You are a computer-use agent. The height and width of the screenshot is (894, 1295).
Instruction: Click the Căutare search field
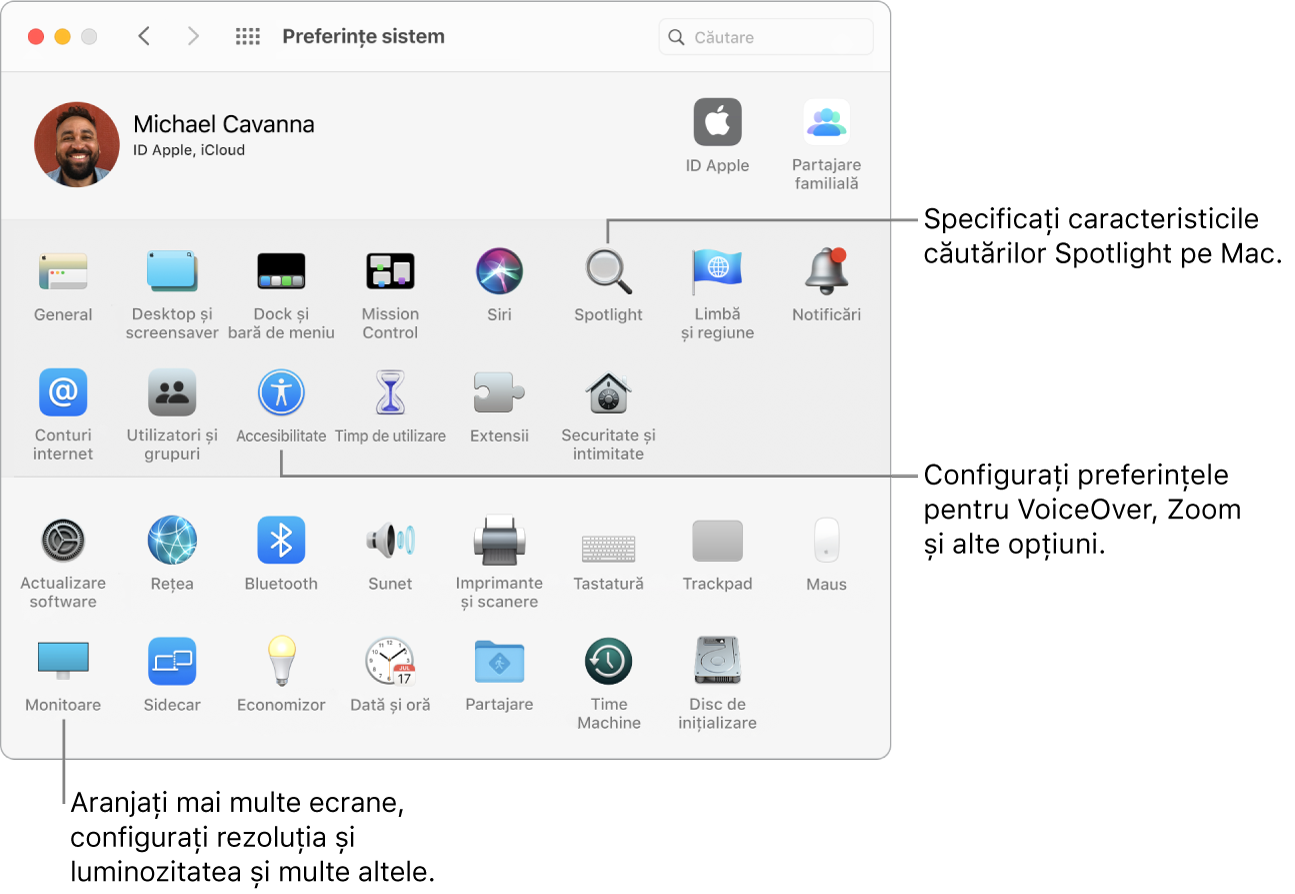766,37
